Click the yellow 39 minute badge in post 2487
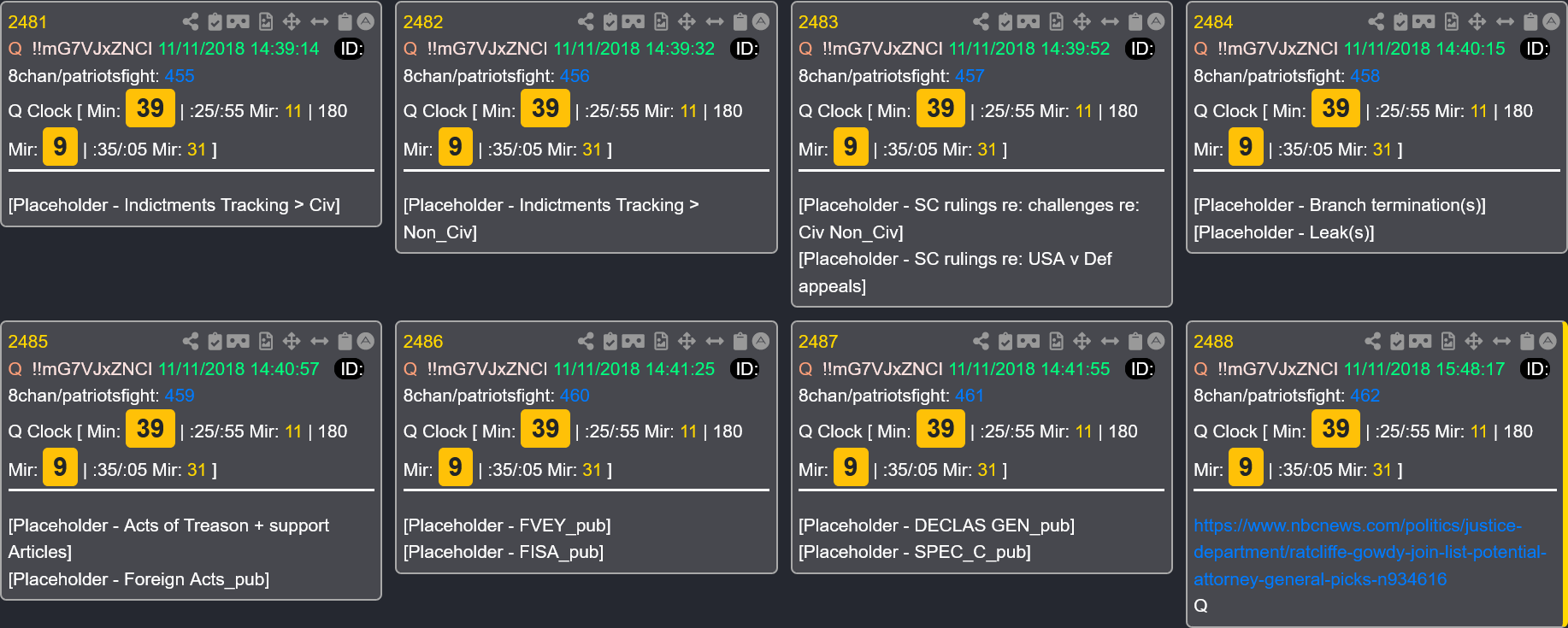Screen dimensions: 1568x628 tap(940, 428)
